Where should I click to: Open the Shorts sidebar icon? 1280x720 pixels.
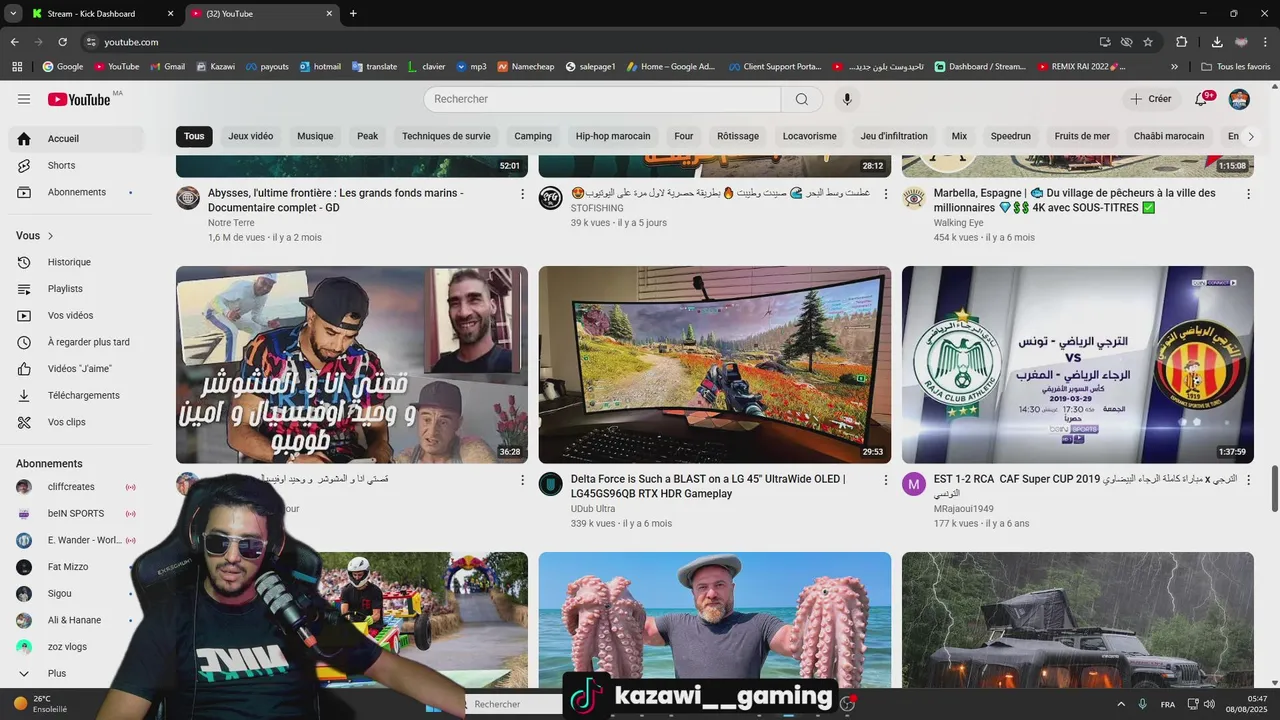click(x=24, y=165)
